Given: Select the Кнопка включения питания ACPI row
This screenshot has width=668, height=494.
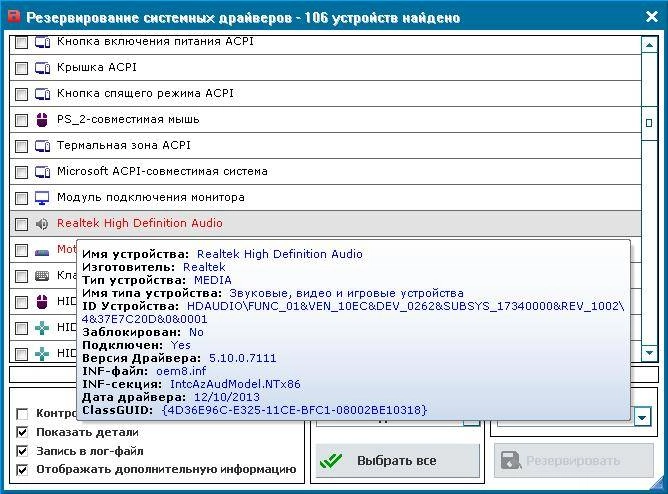Looking at the screenshot, I should coord(325,45).
